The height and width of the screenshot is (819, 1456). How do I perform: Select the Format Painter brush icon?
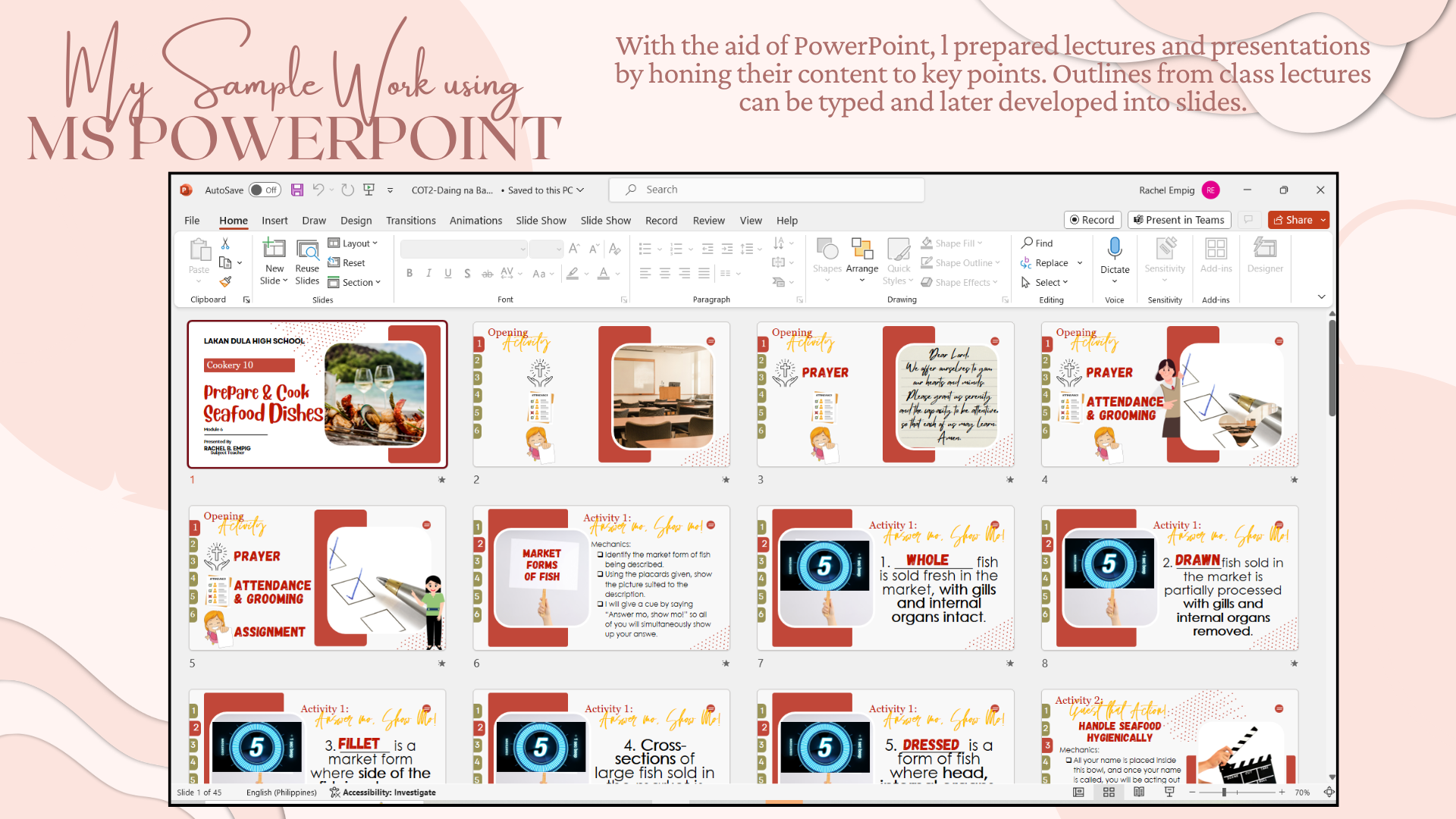[x=225, y=282]
